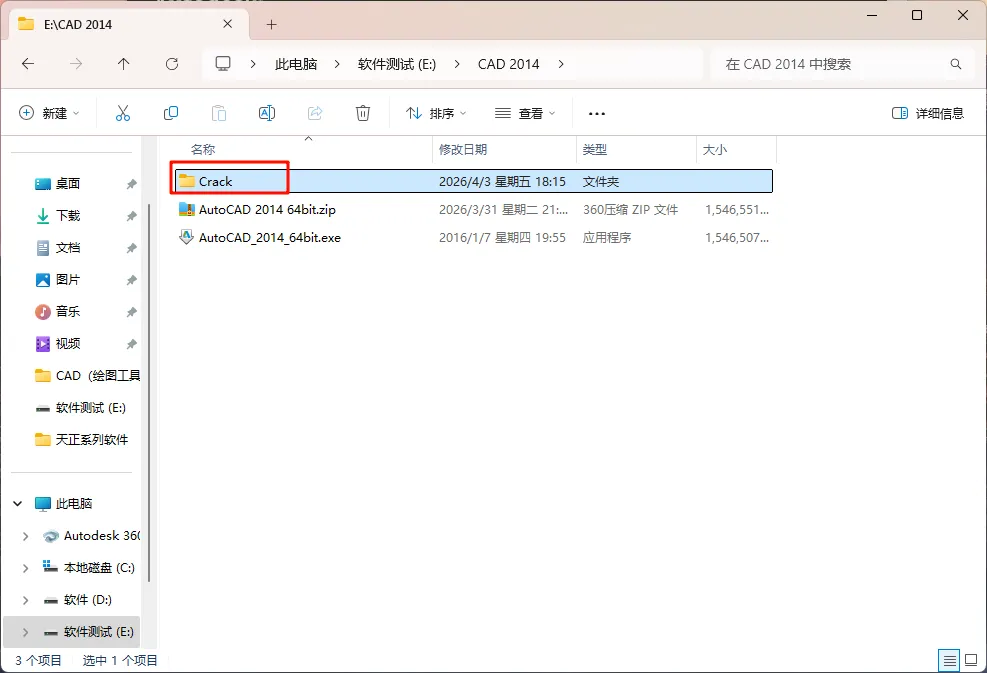Refresh the current folder view
This screenshot has width=987, height=673.
(172, 64)
